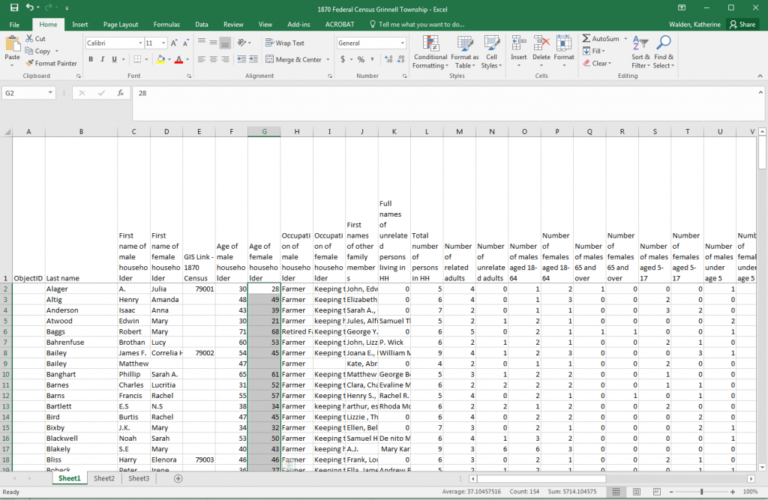This screenshot has height=500, width=768.
Task: Apply the red Font Color swatch
Action: [179, 59]
